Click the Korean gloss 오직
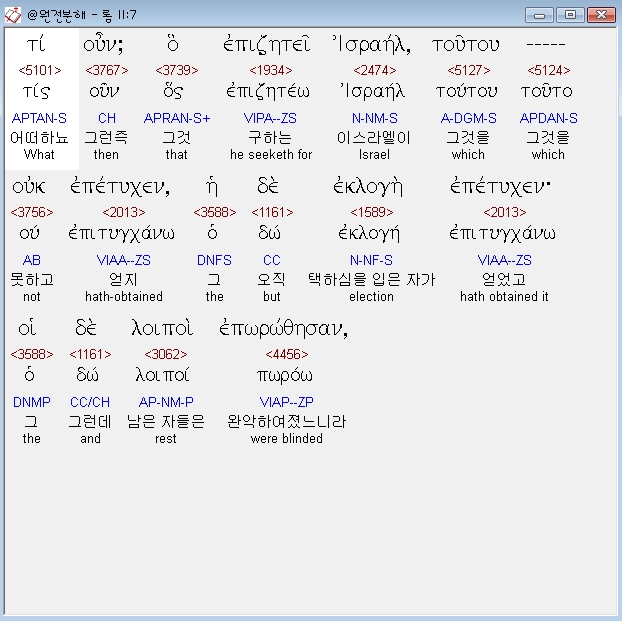 click(x=271, y=280)
